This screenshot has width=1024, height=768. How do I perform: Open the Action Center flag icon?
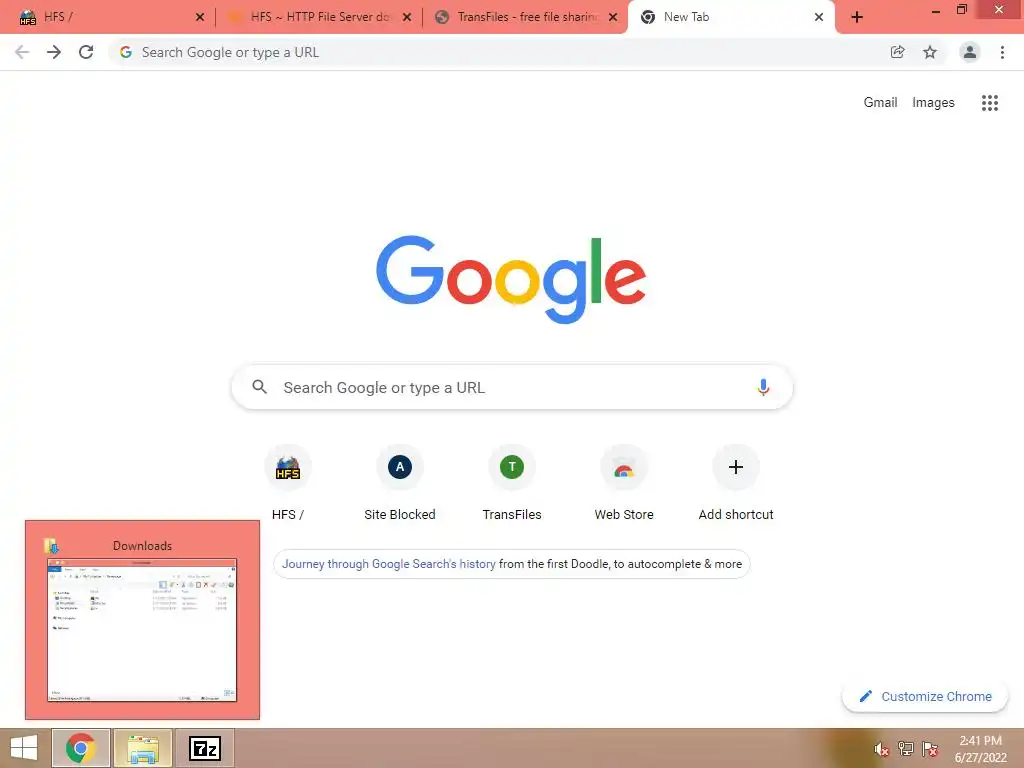tap(930, 749)
